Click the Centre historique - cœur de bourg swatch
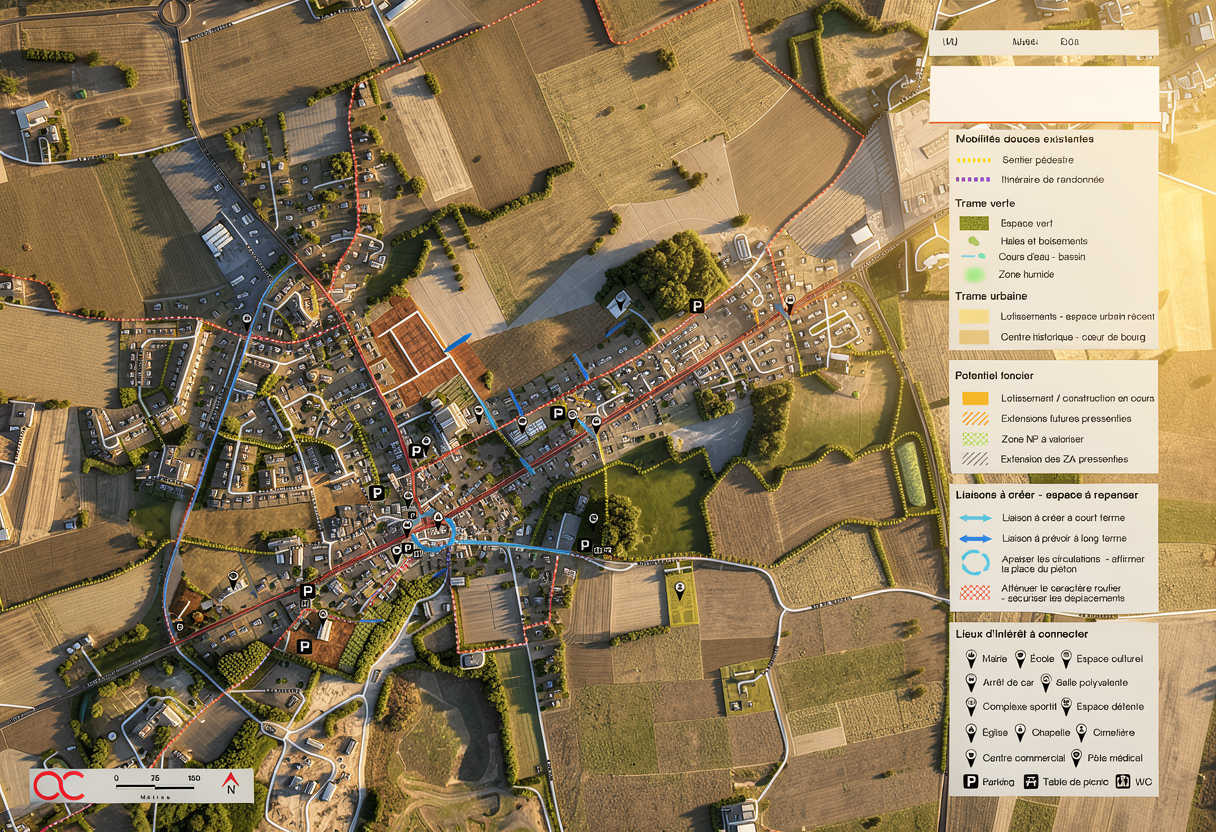 (974, 337)
